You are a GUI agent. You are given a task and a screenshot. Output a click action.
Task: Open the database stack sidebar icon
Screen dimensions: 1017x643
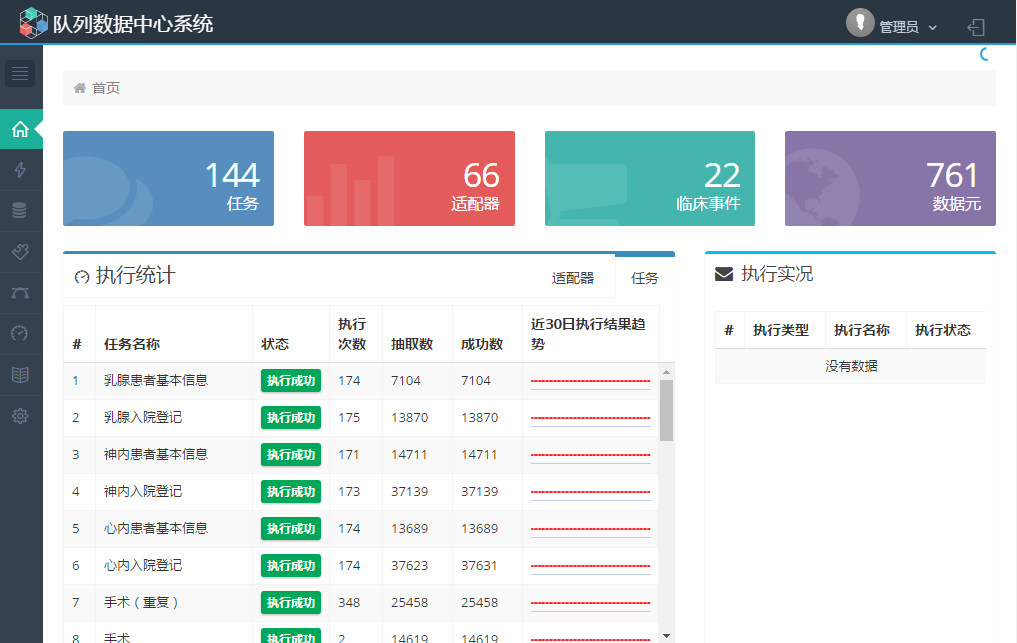(x=20, y=211)
